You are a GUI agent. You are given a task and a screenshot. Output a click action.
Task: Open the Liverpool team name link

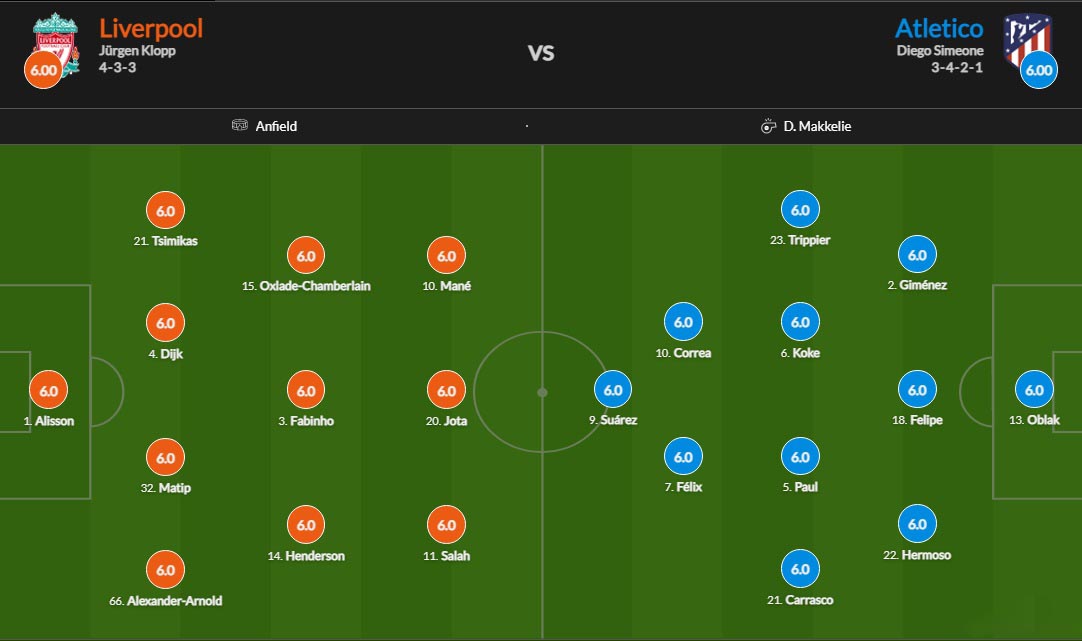(x=151, y=27)
